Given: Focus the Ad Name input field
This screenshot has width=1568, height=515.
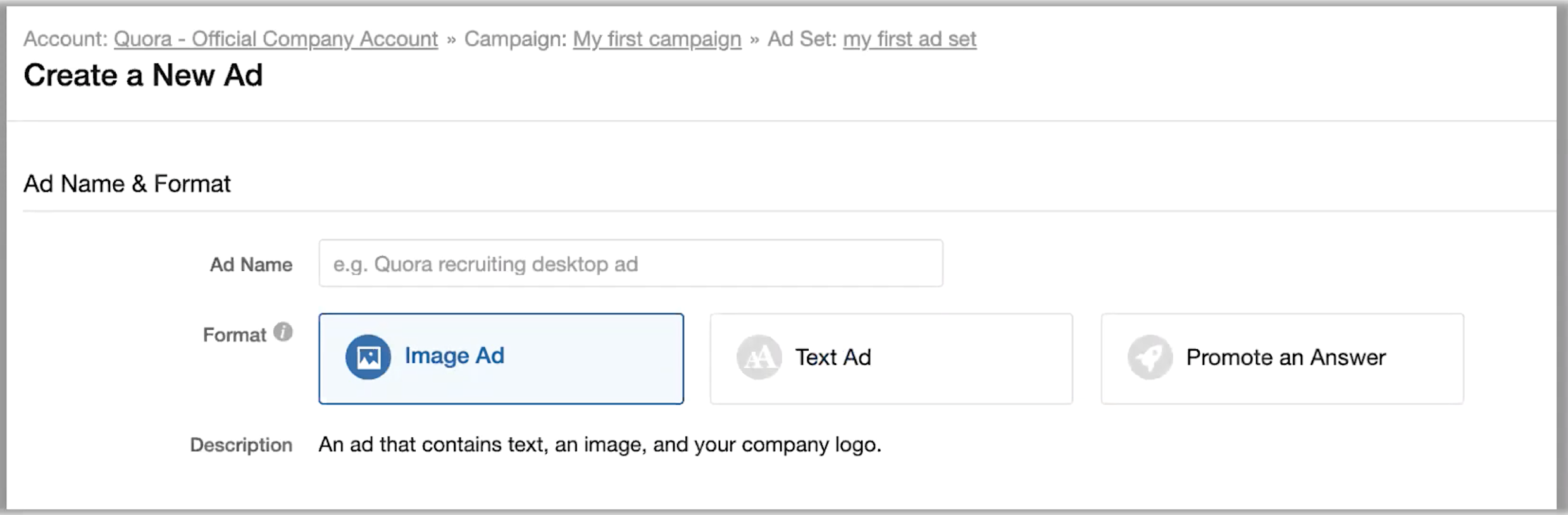Looking at the screenshot, I should point(631,263).
